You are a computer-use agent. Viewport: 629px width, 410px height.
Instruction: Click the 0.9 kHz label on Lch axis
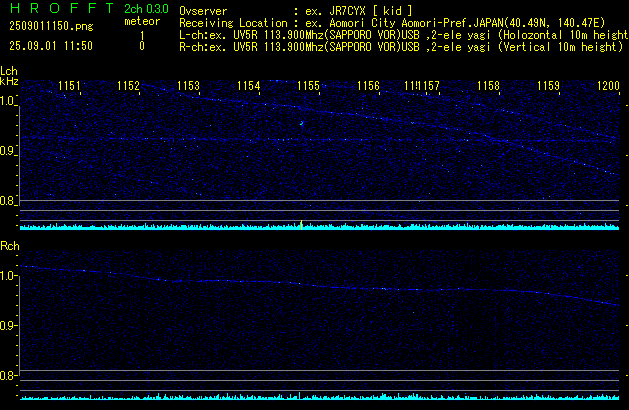point(7,151)
